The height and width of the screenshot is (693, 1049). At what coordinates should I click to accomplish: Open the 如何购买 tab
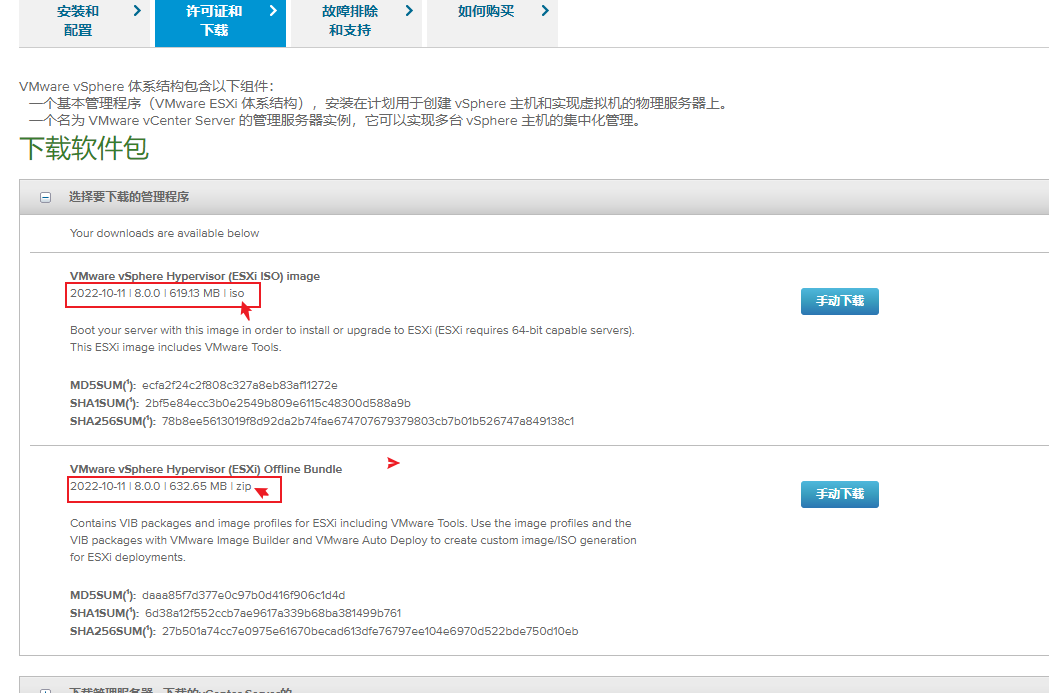(x=492, y=21)
